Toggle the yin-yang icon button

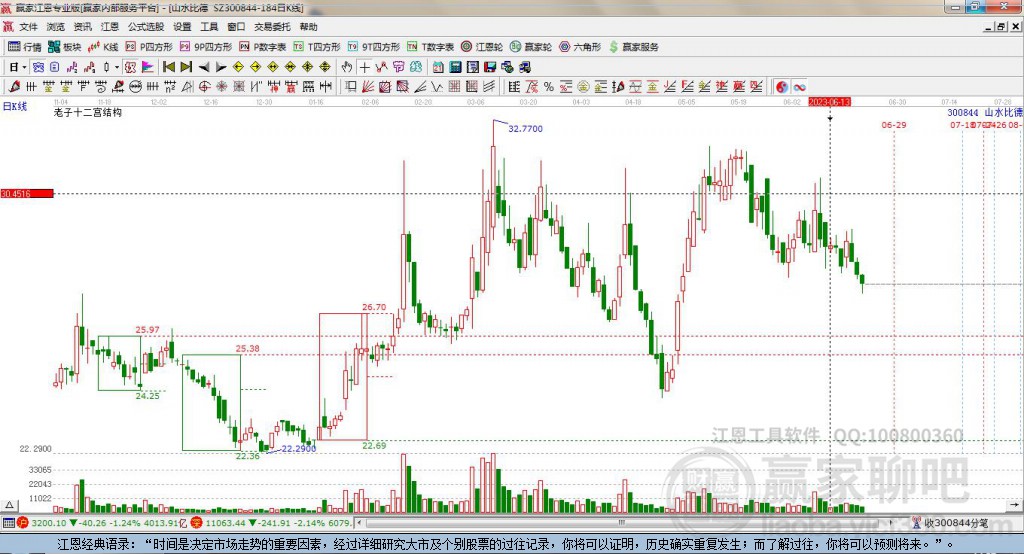pos(782,86)
